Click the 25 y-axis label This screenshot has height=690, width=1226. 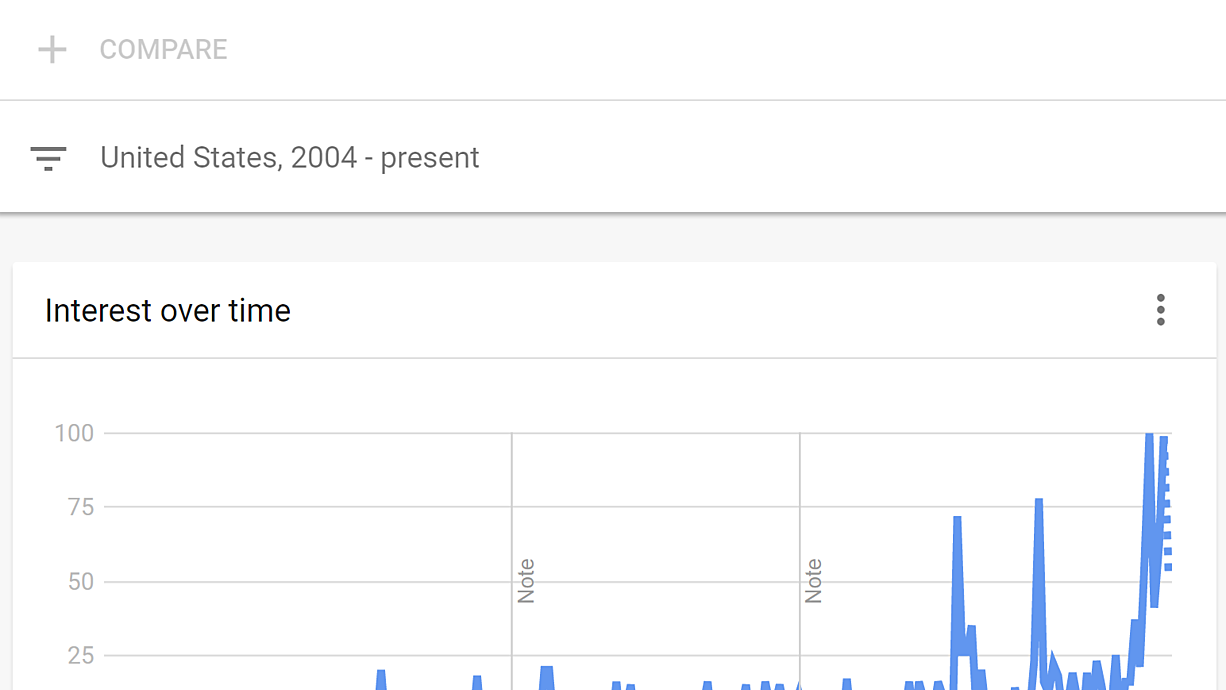[x=81, y=656]
